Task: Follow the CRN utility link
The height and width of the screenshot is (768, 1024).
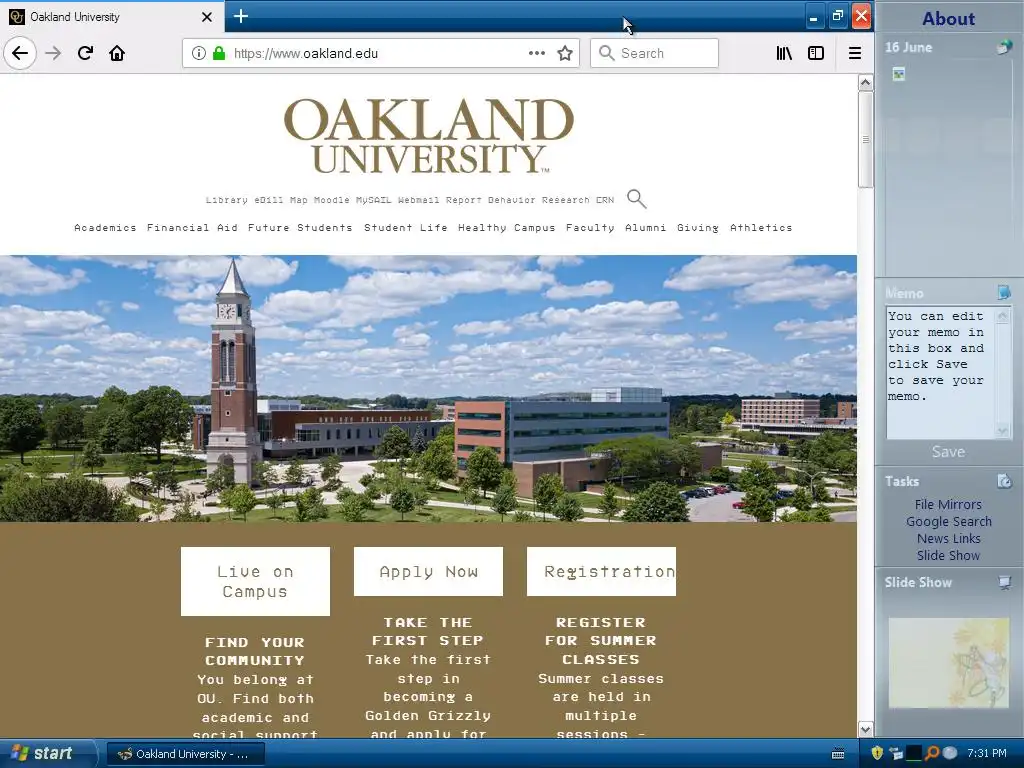Action: point(605,200)
